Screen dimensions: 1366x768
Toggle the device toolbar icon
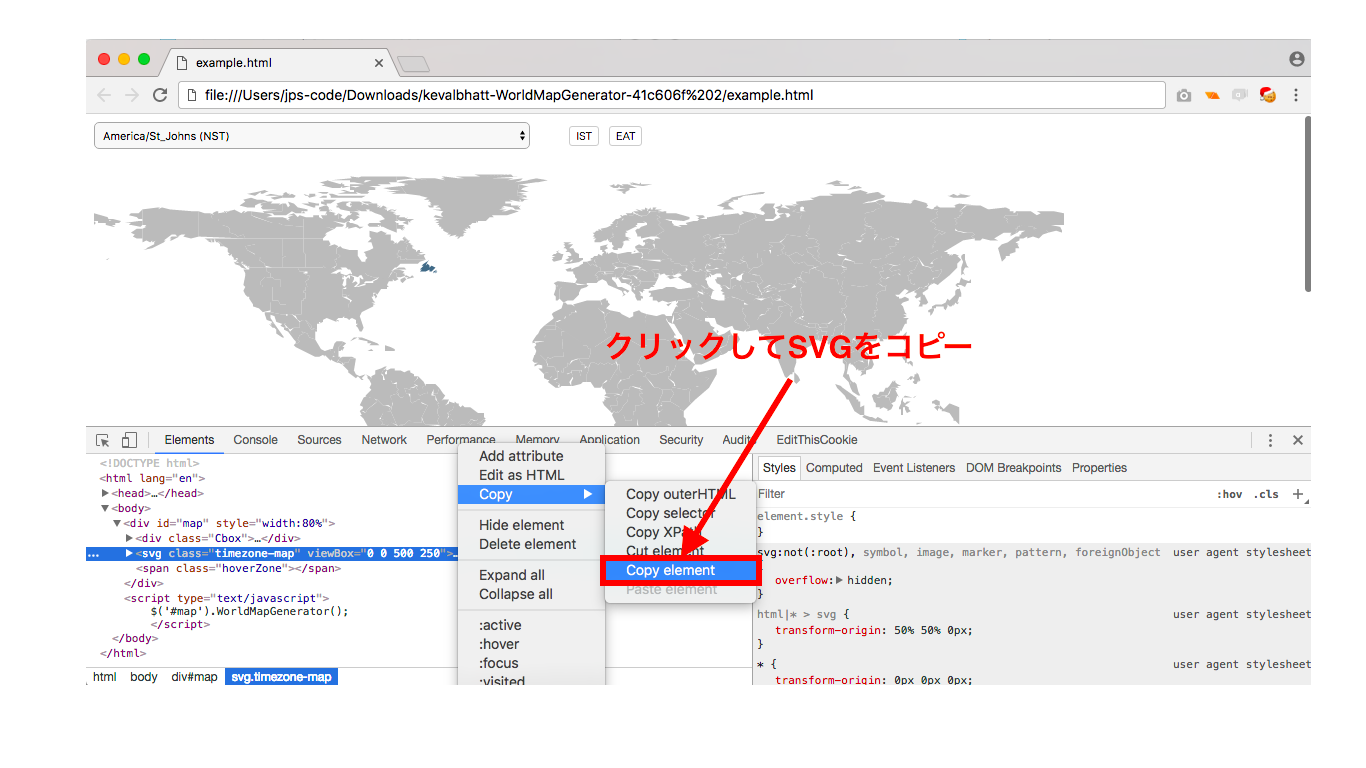pyautogui.click(x=129, y=440)
